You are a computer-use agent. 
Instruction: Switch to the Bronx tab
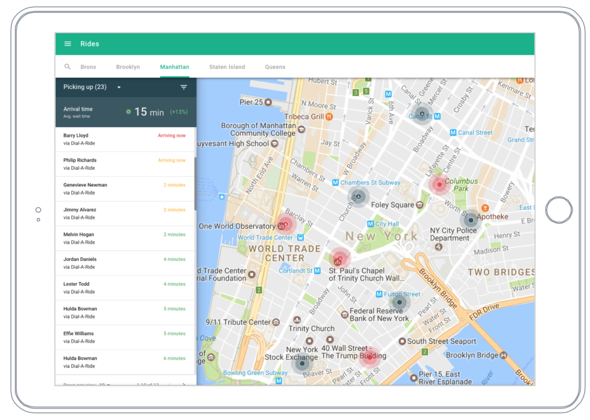[88, 67]
